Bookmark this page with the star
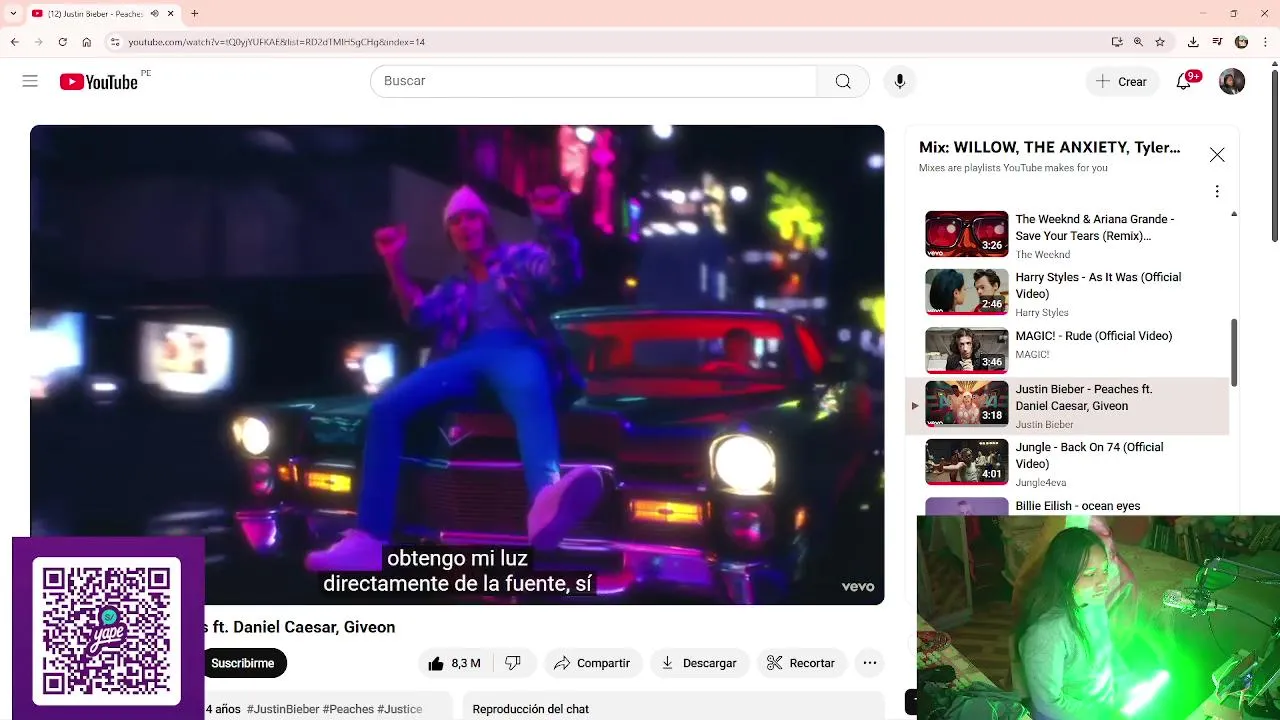The height and width of the screenshot is (720, 1280). [x=1160, y=42]
